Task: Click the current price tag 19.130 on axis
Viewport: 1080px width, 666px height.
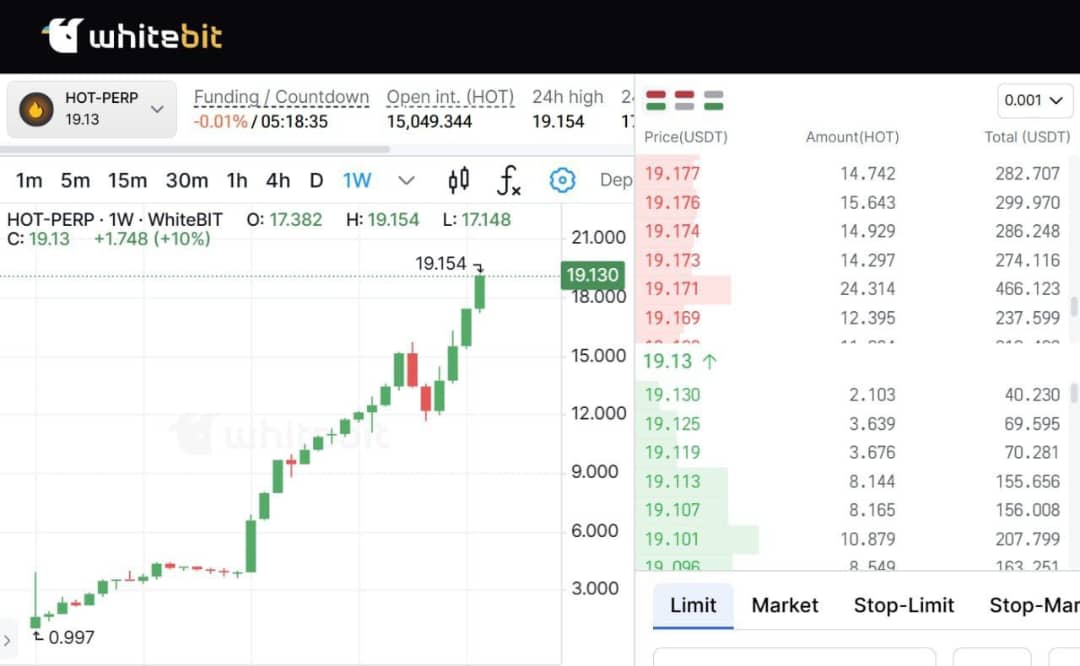Action: coord(592,275)
